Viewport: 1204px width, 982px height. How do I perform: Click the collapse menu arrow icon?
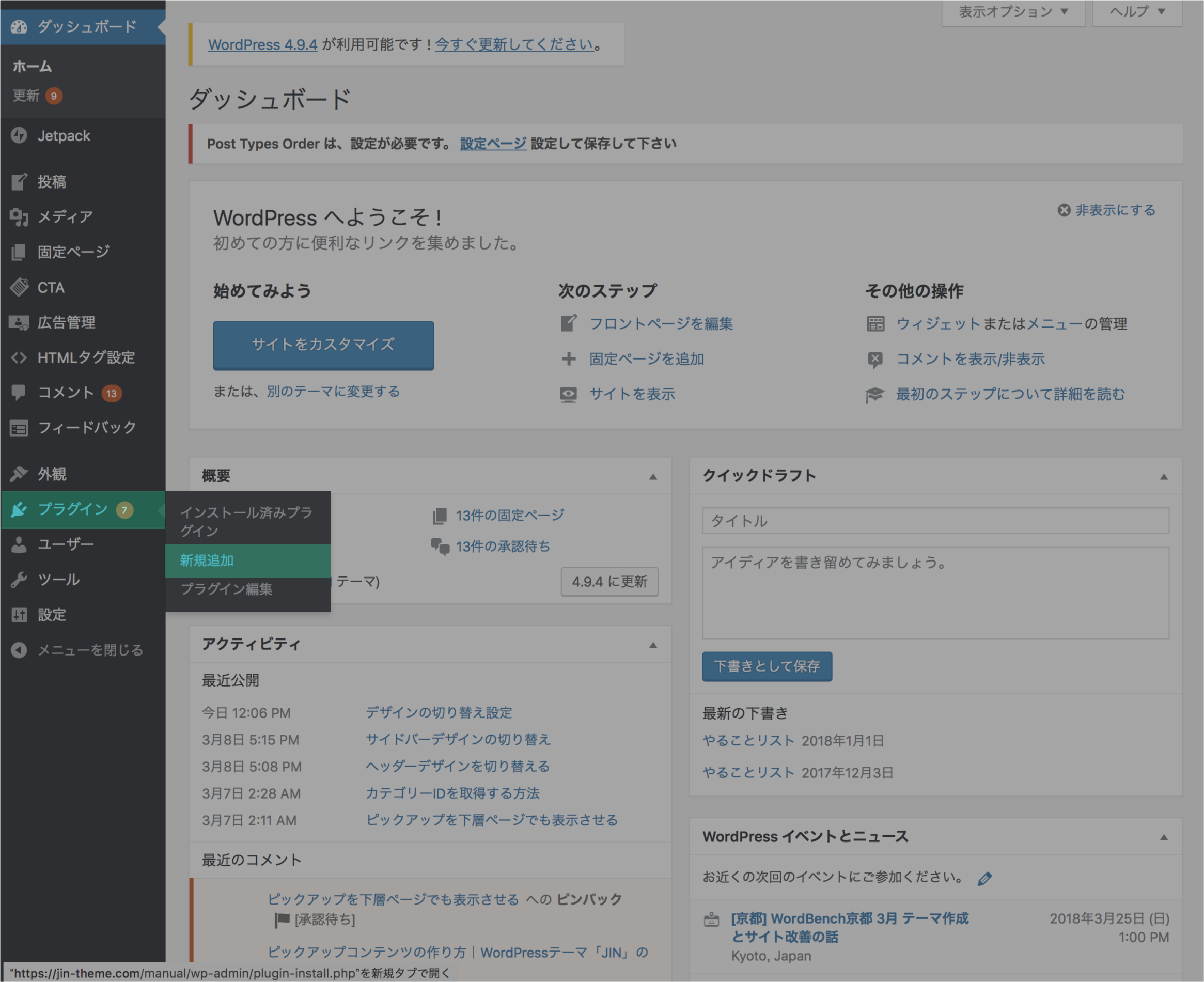(x=19, y=650)
